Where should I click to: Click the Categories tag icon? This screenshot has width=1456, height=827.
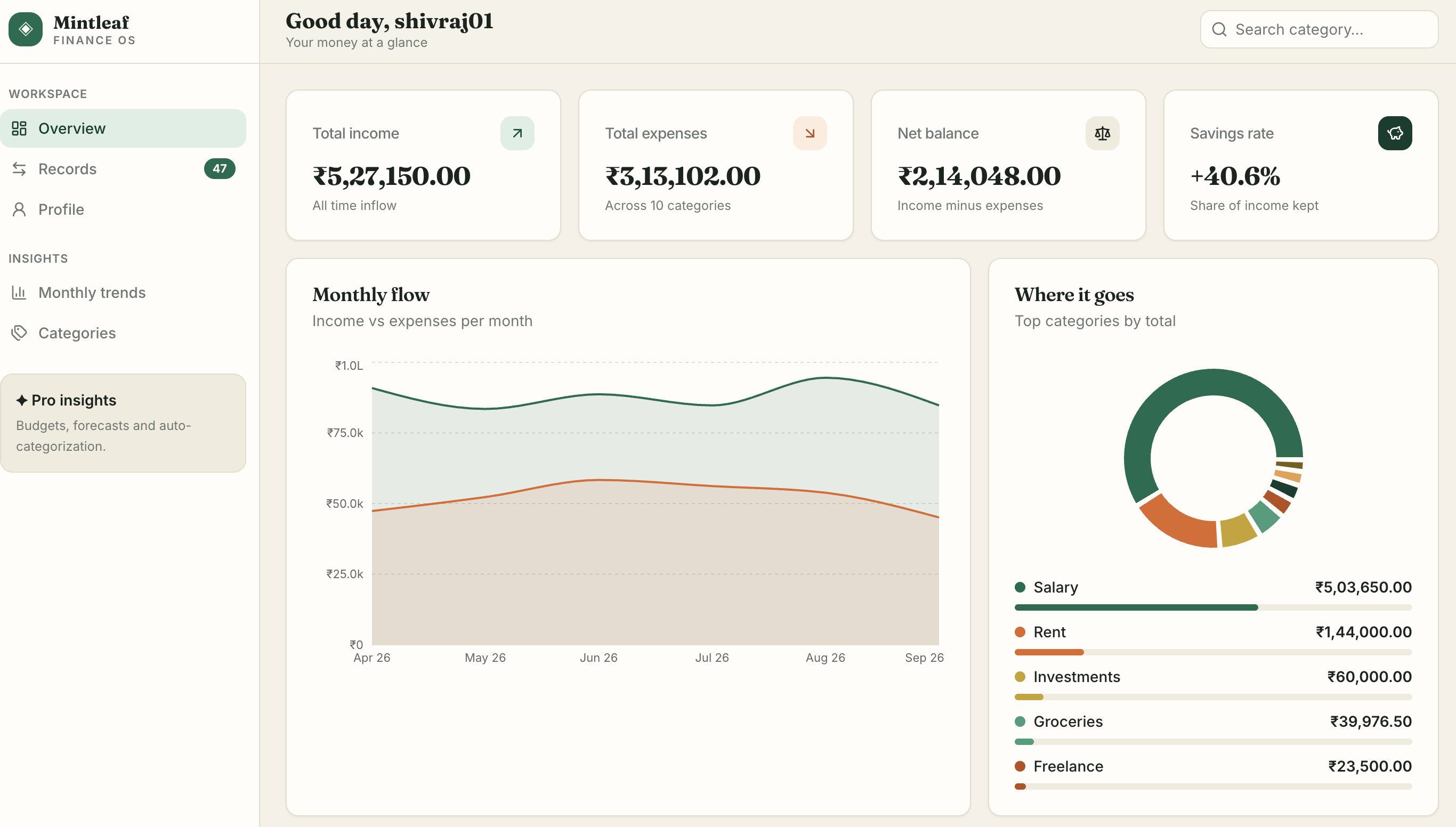(x=19, y=333)
